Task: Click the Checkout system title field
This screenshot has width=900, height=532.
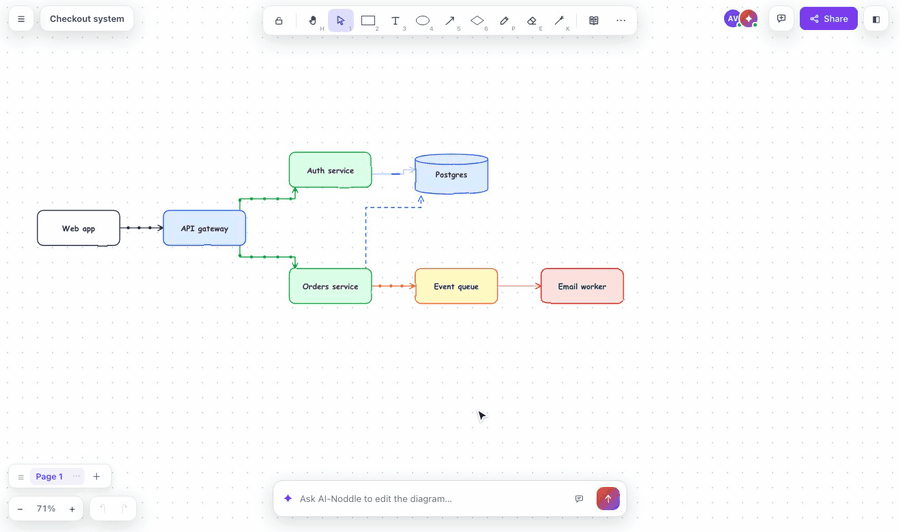Action: 87,19
